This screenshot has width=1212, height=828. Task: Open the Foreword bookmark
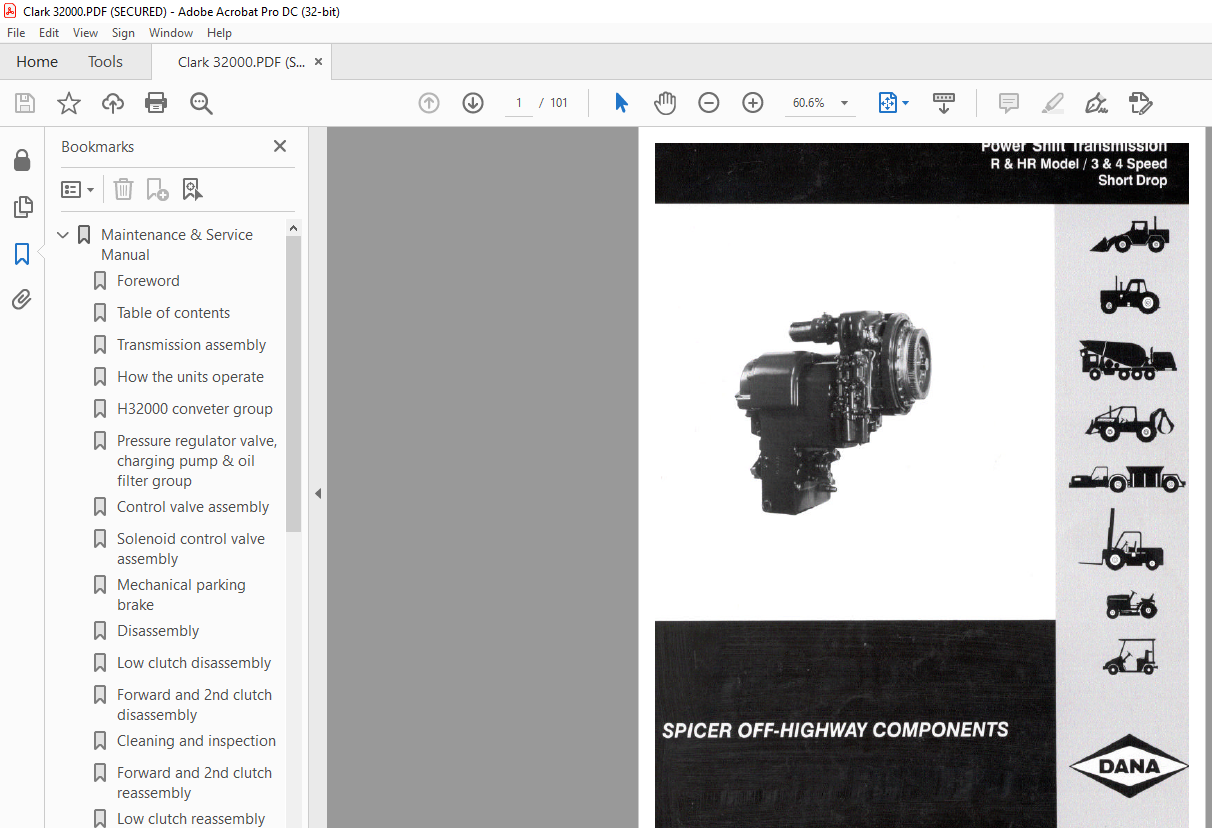[148, 281]
